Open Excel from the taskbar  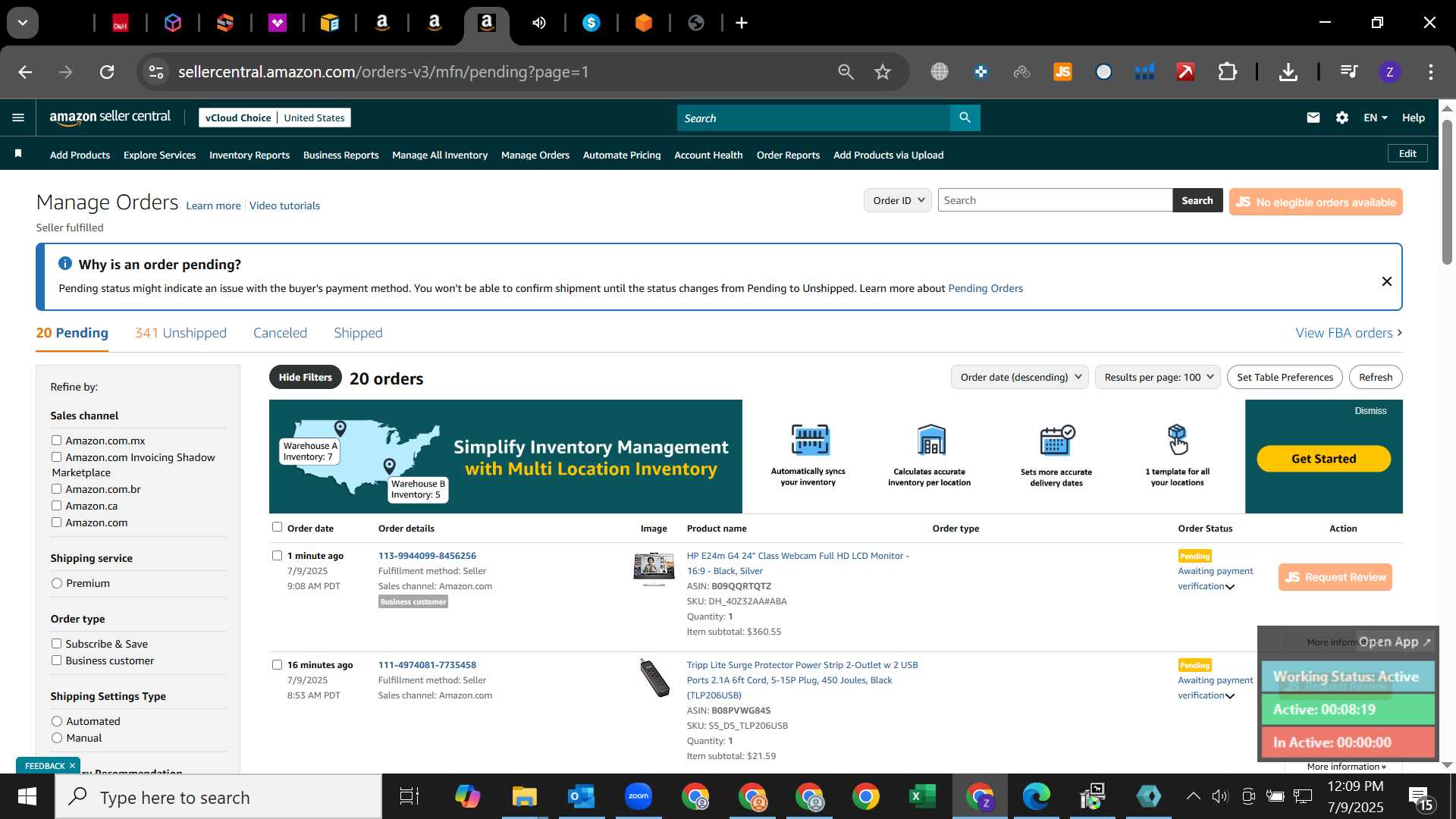coord(922,796)
